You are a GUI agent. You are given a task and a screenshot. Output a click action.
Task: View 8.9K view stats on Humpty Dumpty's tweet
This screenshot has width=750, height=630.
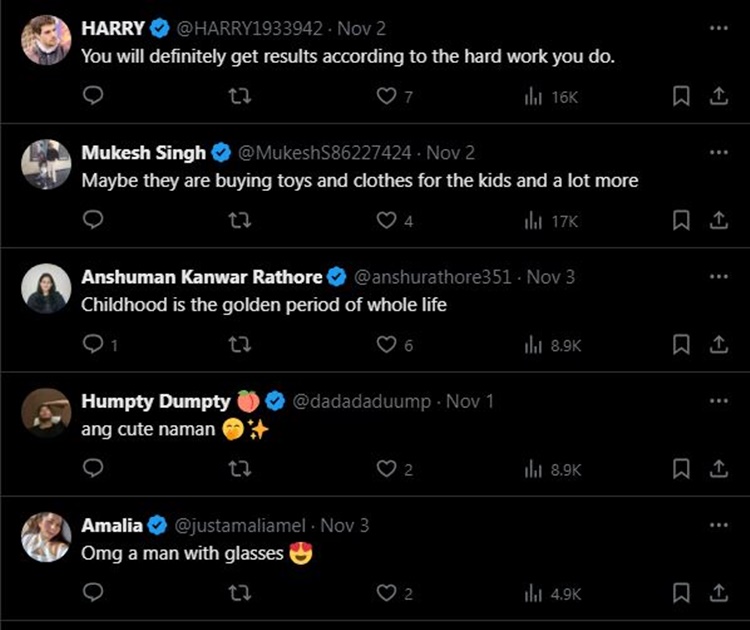[x=551, y=468]
